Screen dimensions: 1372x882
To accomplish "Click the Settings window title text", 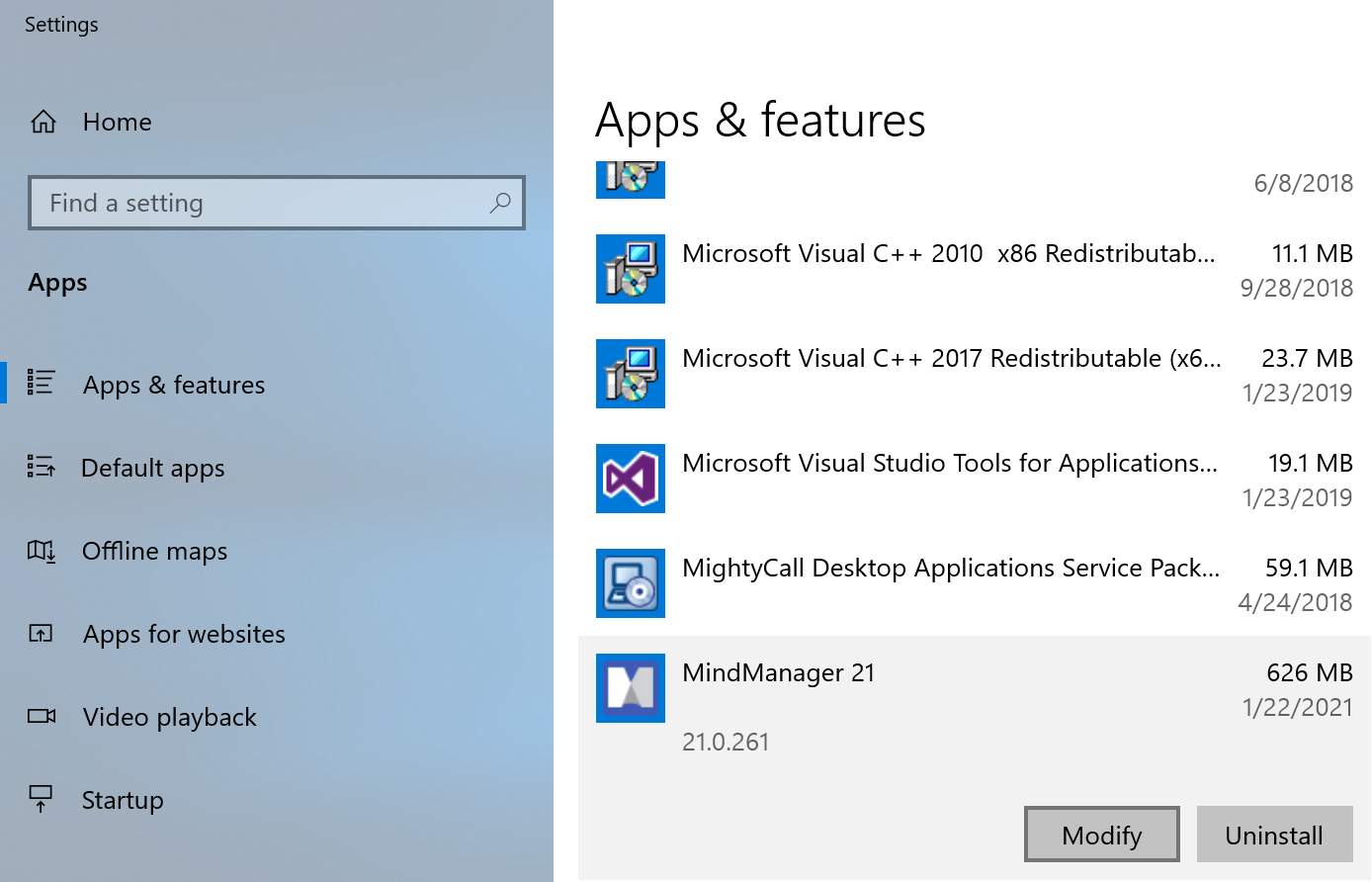I will pyautogui.click(x=61, y=25).
